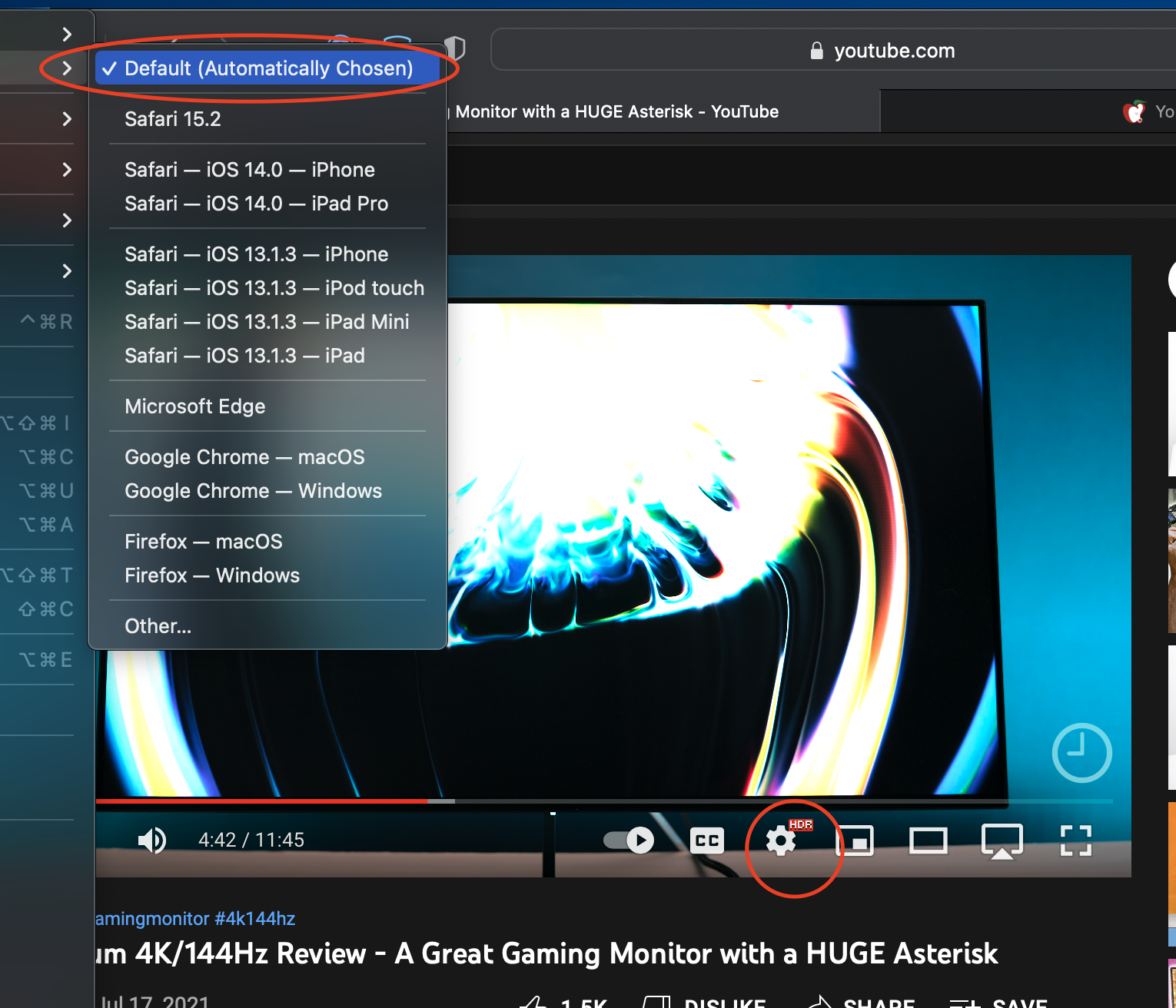This screenshot has width=1176, height=1008.
Task: Expand the sixth Develop submenu chevron
Action: [67, 271]
